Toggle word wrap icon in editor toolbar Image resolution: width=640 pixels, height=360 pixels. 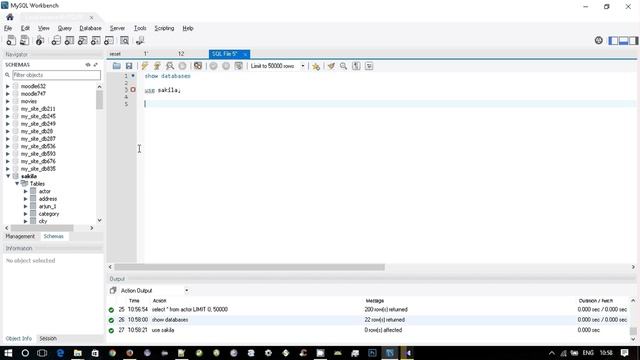click(x=369, y=66)
